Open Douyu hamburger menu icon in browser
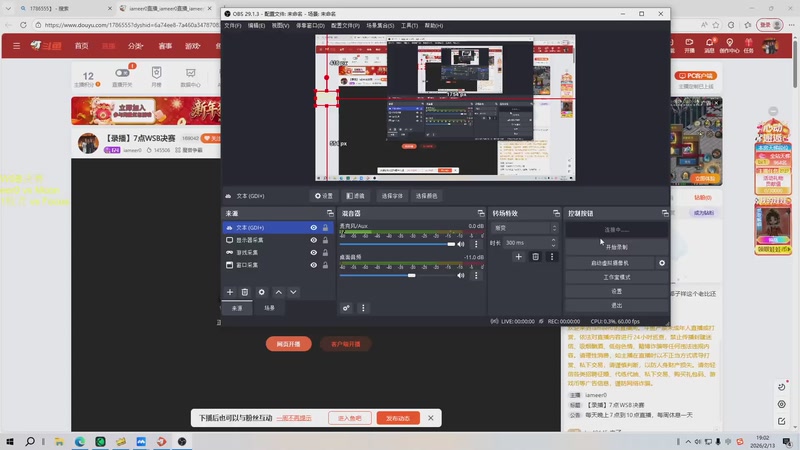Viewport: 800px width, 450px height. point(16,46)
